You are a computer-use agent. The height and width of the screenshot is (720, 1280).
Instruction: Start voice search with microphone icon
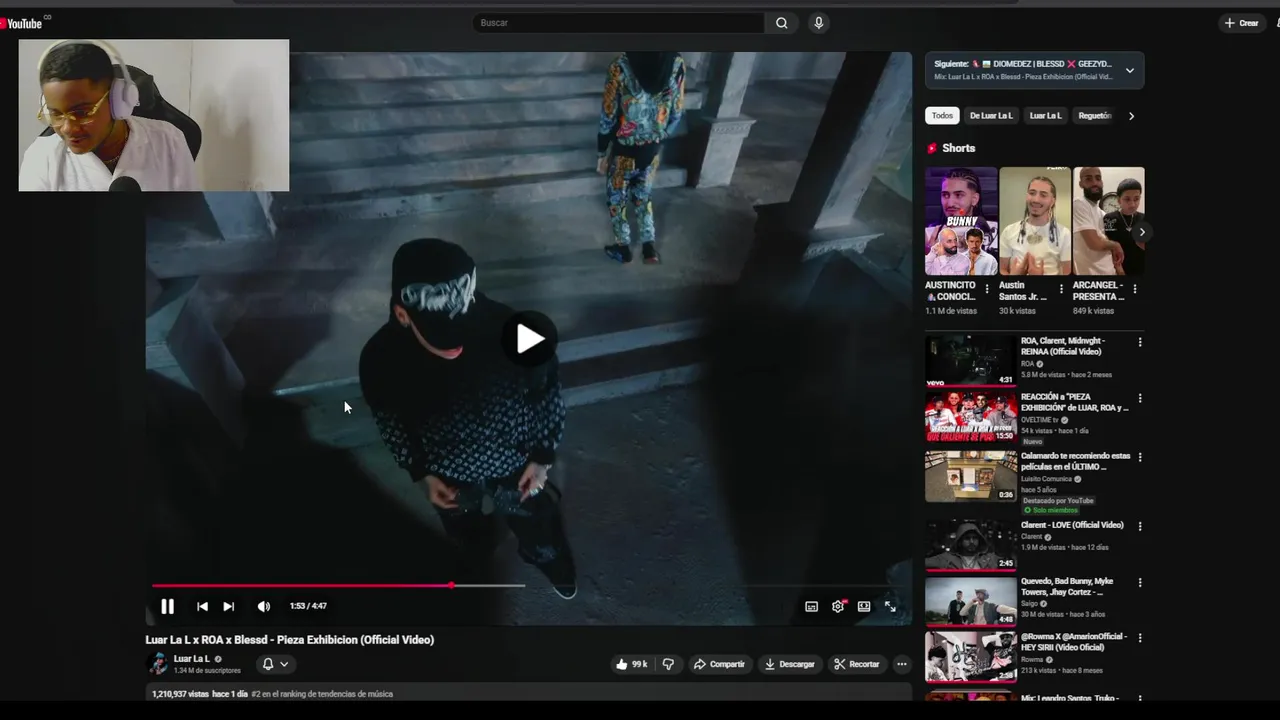click(x=818, y=23)
